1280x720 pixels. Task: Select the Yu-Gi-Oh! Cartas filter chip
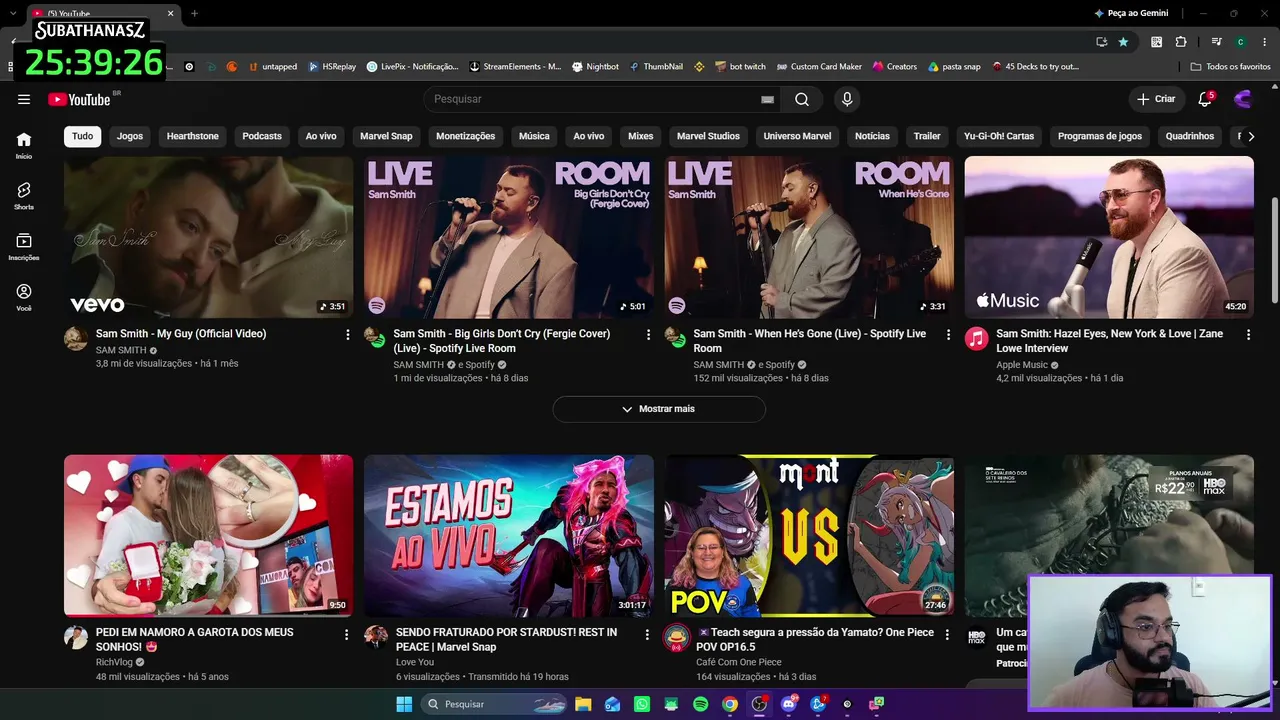coord(999,136)
